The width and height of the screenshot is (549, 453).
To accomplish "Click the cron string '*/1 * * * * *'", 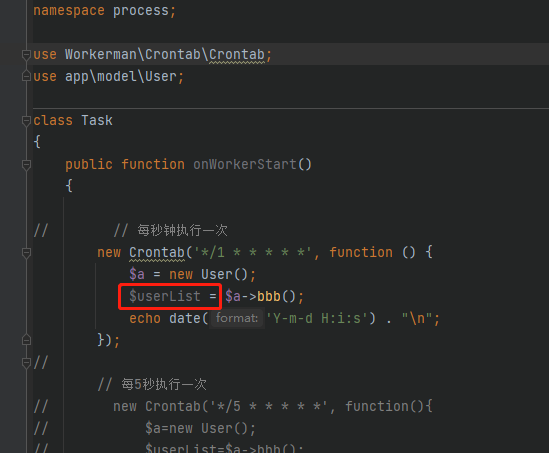I will 252,253.
